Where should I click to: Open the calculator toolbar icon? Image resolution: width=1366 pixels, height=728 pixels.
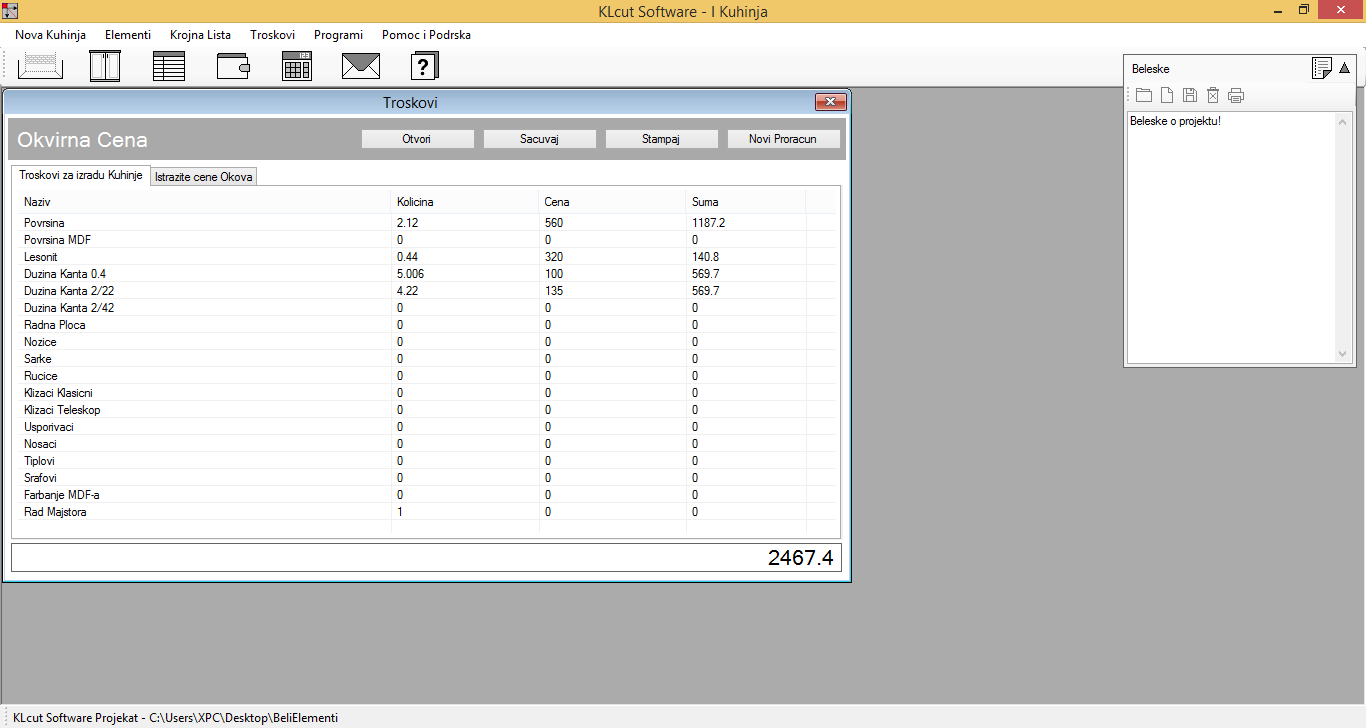297,66
